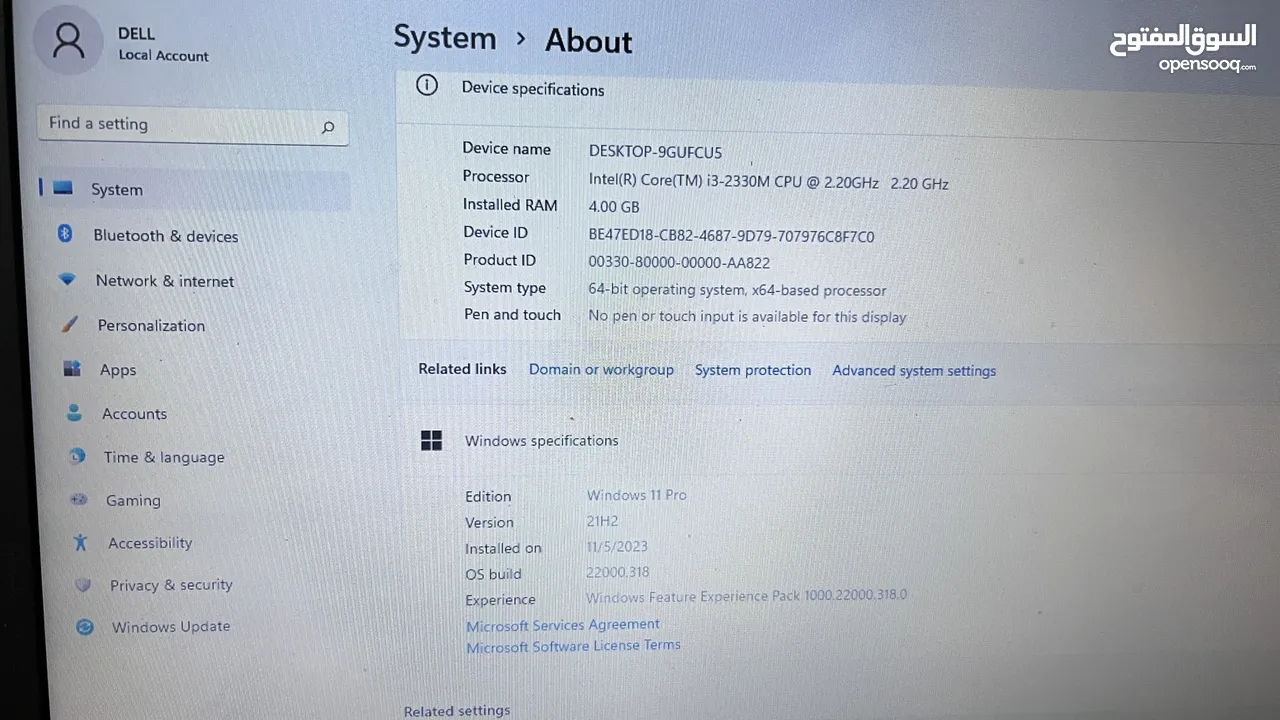Click the version value 21H2
This screenshot has width=1280, height=720.
[x=603, y=521]
